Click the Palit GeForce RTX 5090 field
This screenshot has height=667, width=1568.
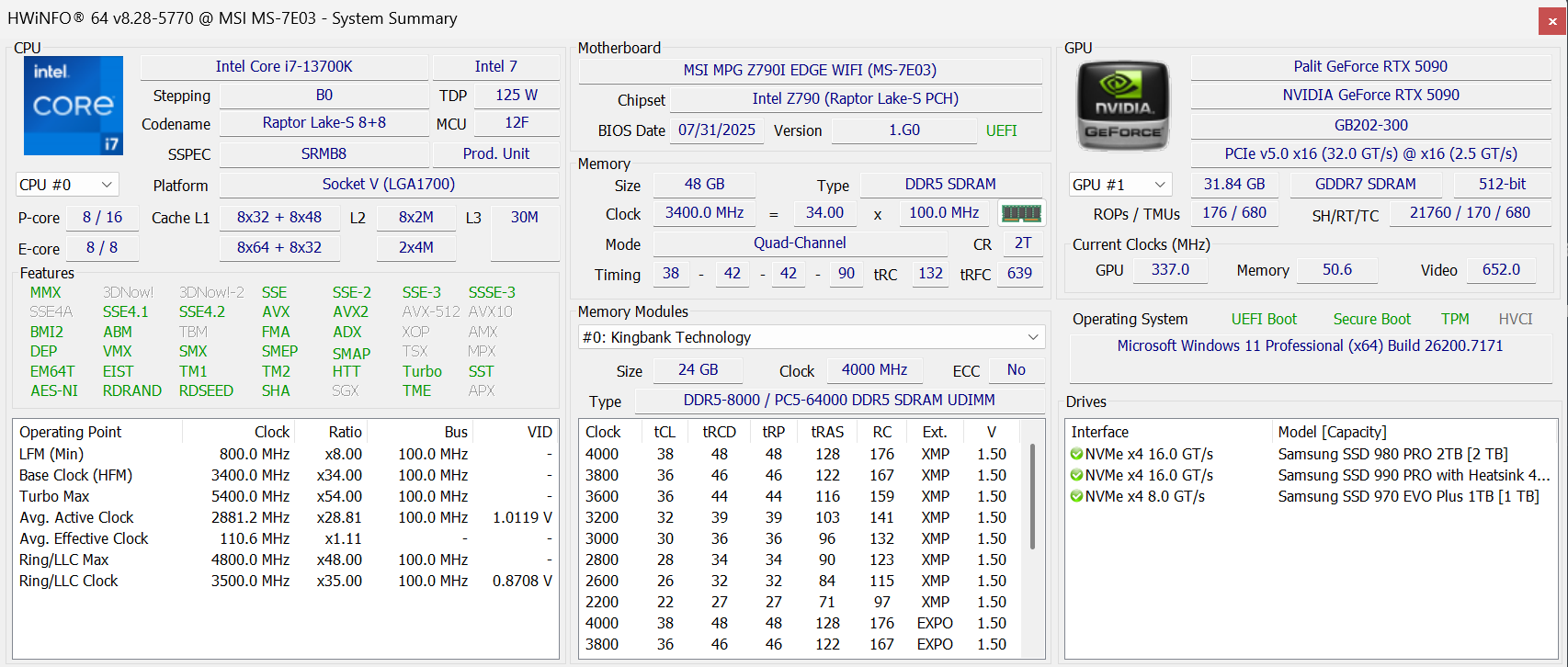pyautogui.click(x=1369, y=67)
